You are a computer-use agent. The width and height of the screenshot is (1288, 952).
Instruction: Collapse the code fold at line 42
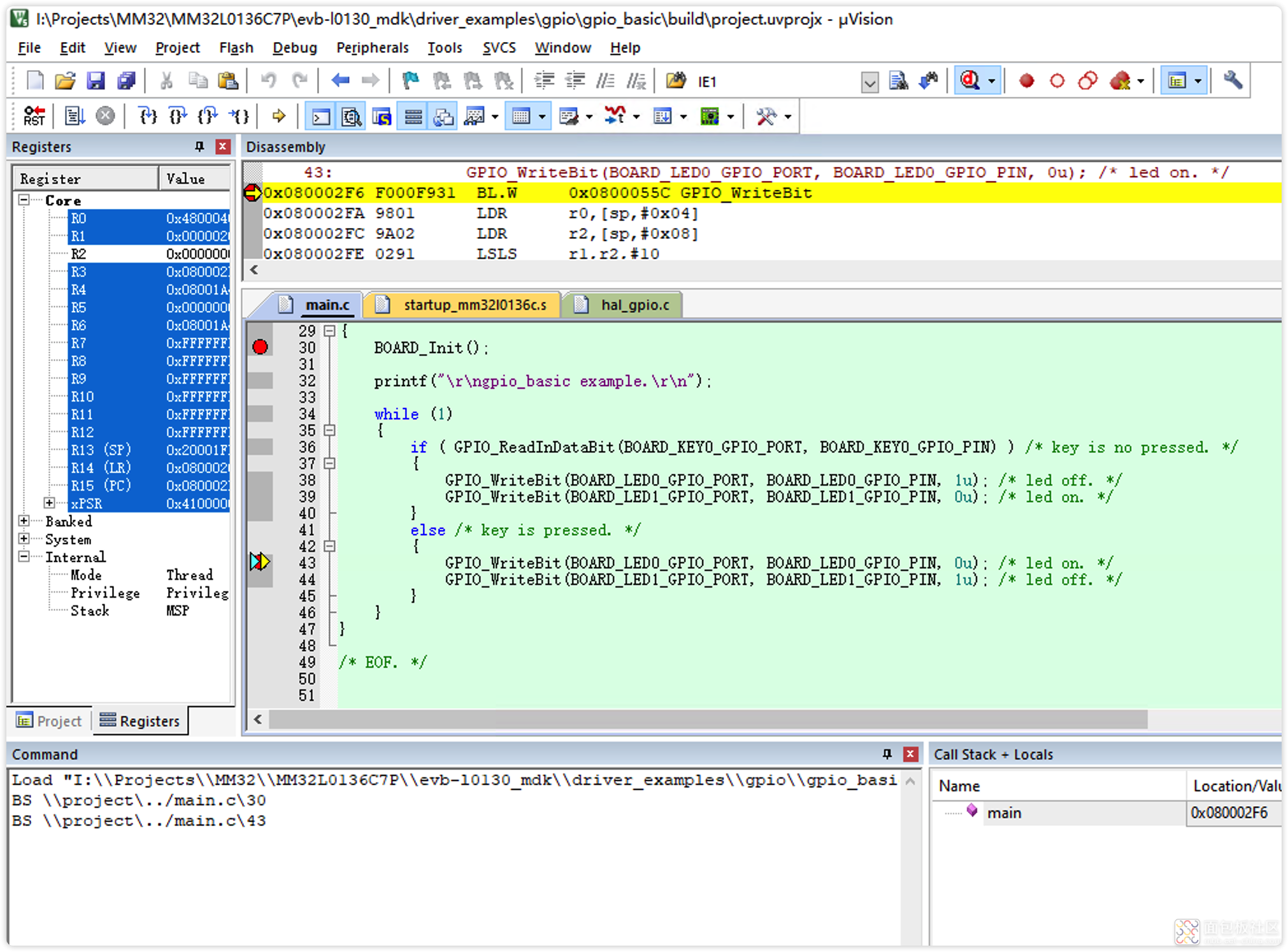(x=329, y=546)
